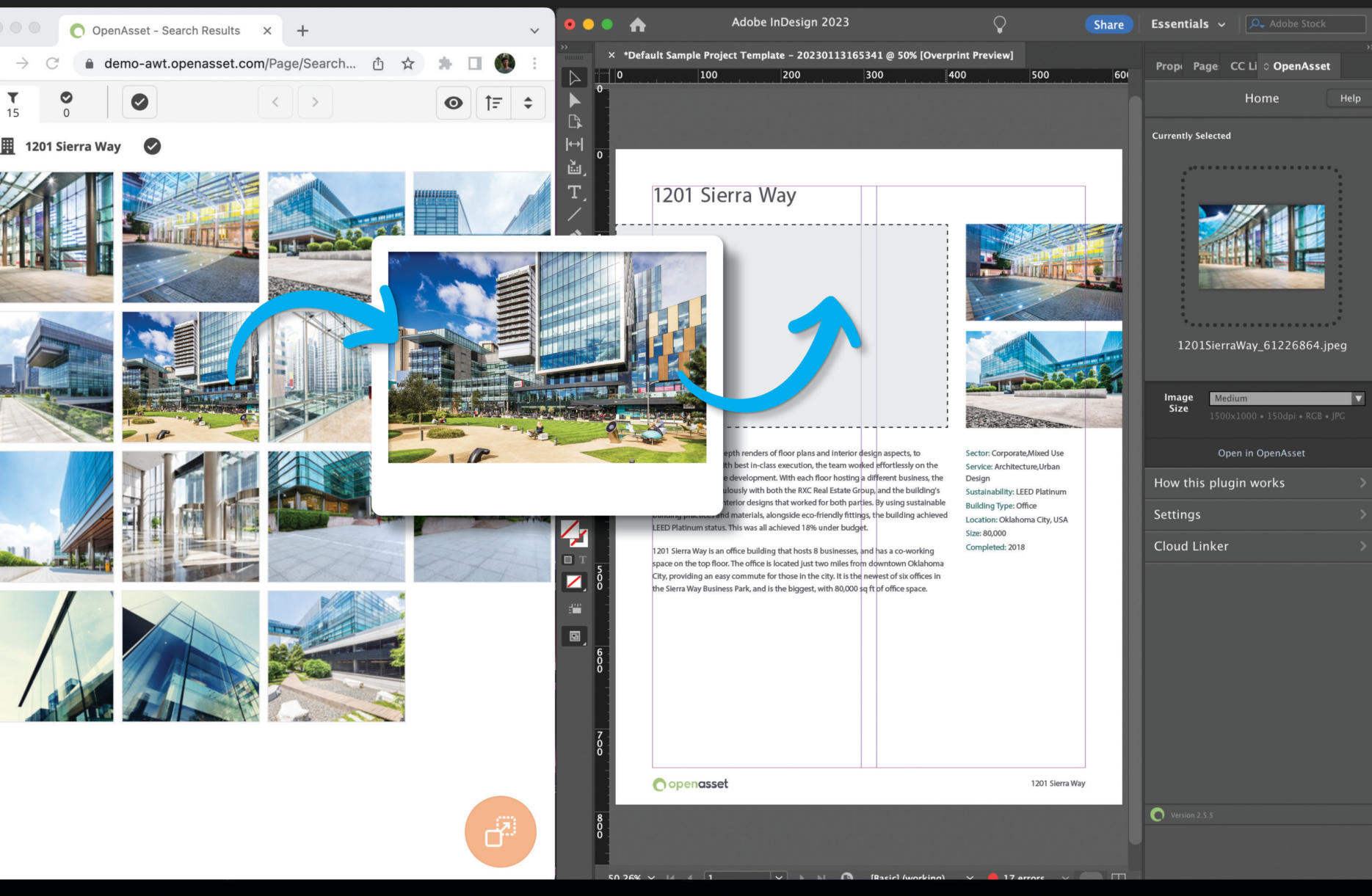The height and width of the screenshot is (896, 1372).
Task: Toggle the eye visibility button in OpenAsset
Action: point(454,103)
